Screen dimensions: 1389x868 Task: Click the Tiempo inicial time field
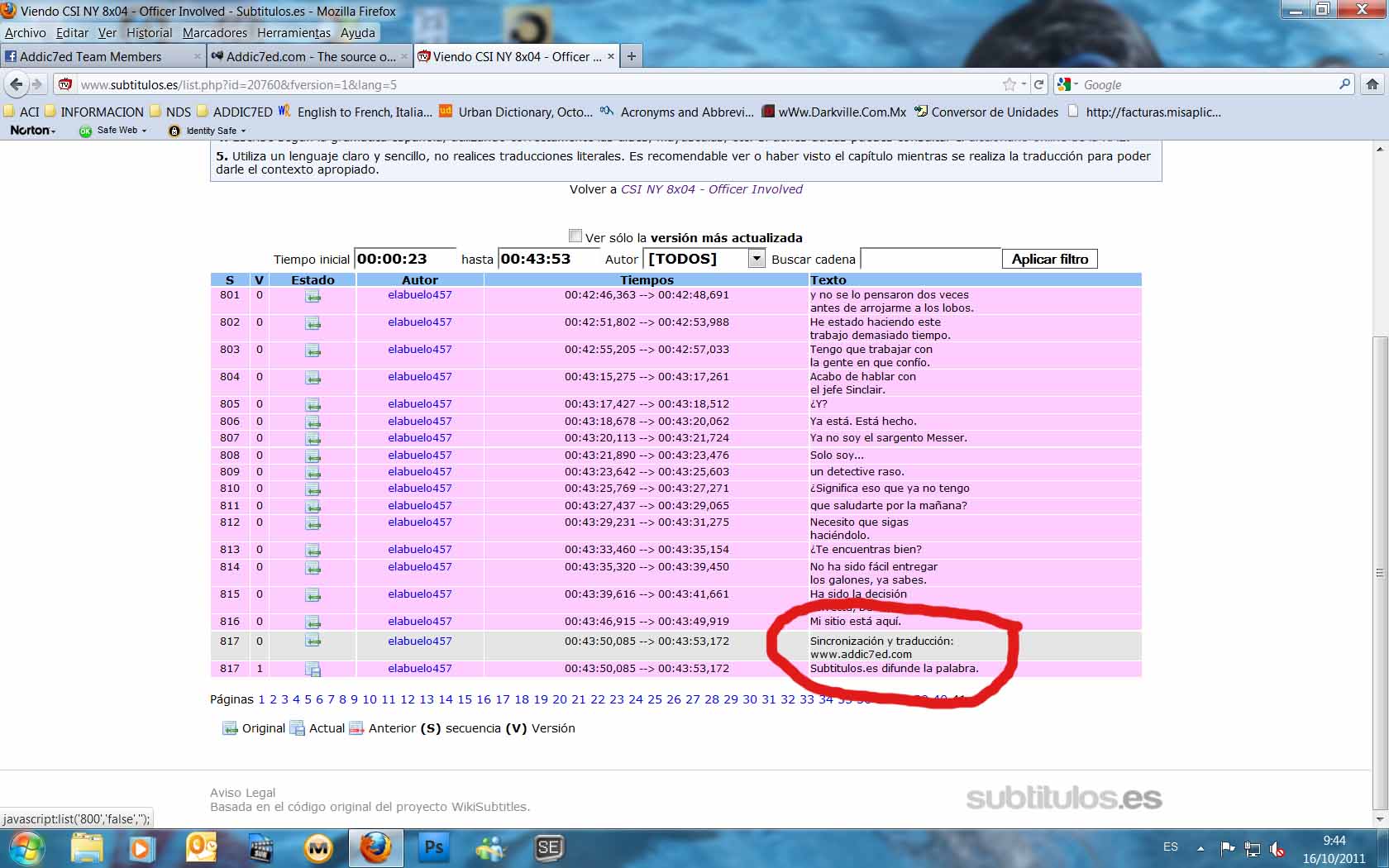[x=405, y=259]
